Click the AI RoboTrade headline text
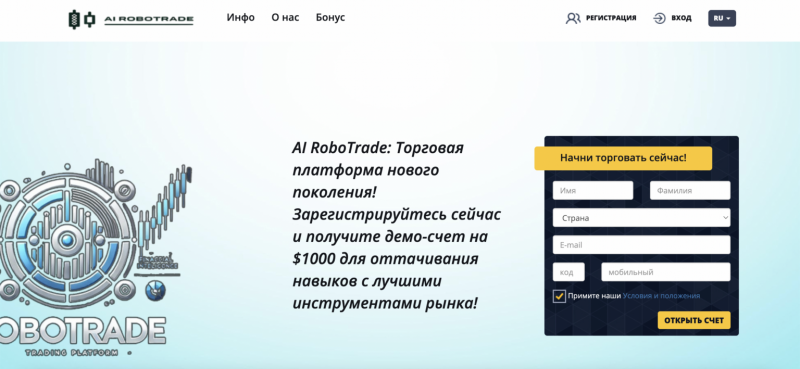 [396, 226]
